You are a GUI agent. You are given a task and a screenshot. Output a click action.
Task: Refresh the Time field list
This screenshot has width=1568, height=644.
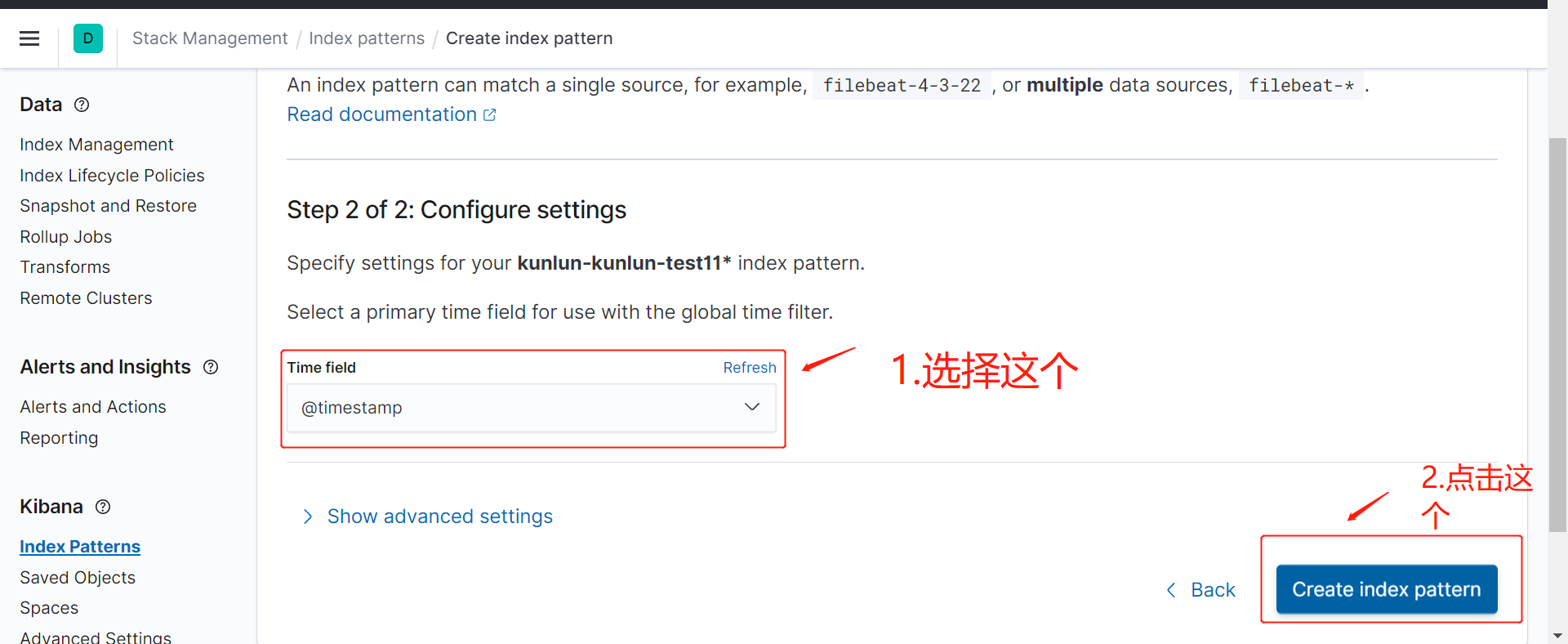pos(750,368)
